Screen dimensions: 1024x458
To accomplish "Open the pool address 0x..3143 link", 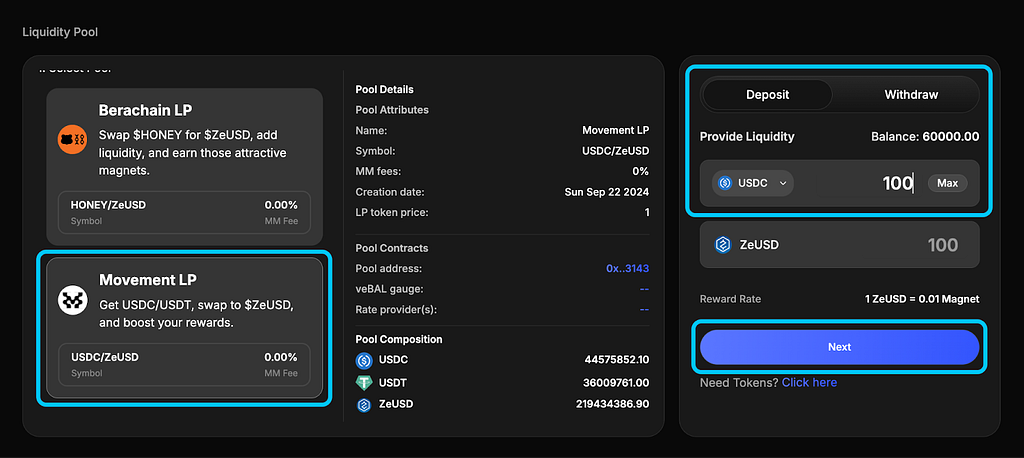I will point(628,269).
